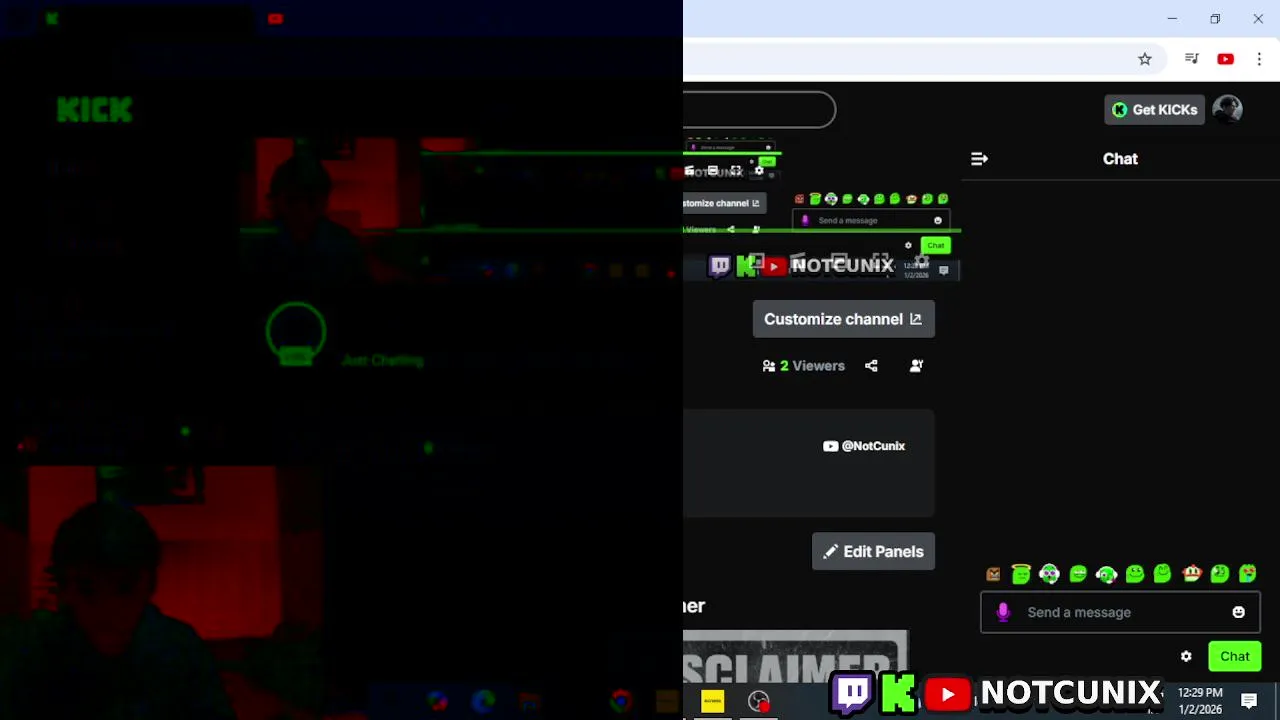Open chat settings gear icon

pos(1186,656)
